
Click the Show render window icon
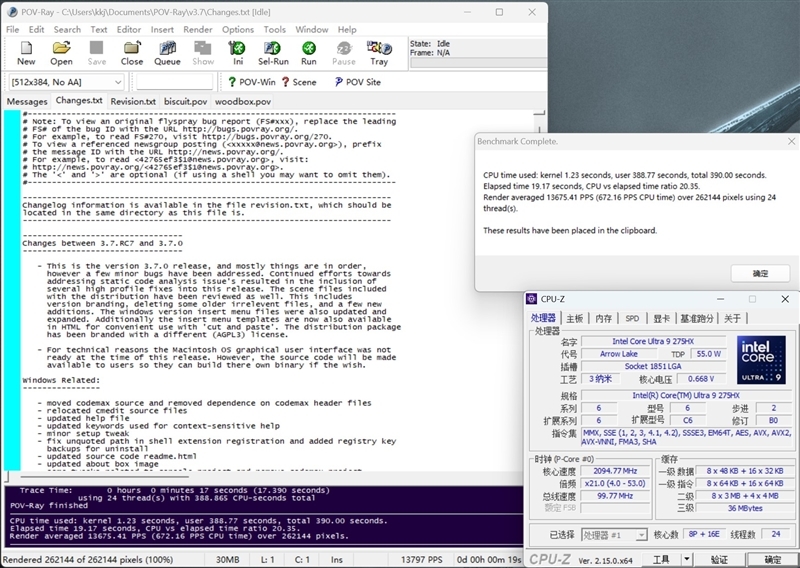coord(203,53)
